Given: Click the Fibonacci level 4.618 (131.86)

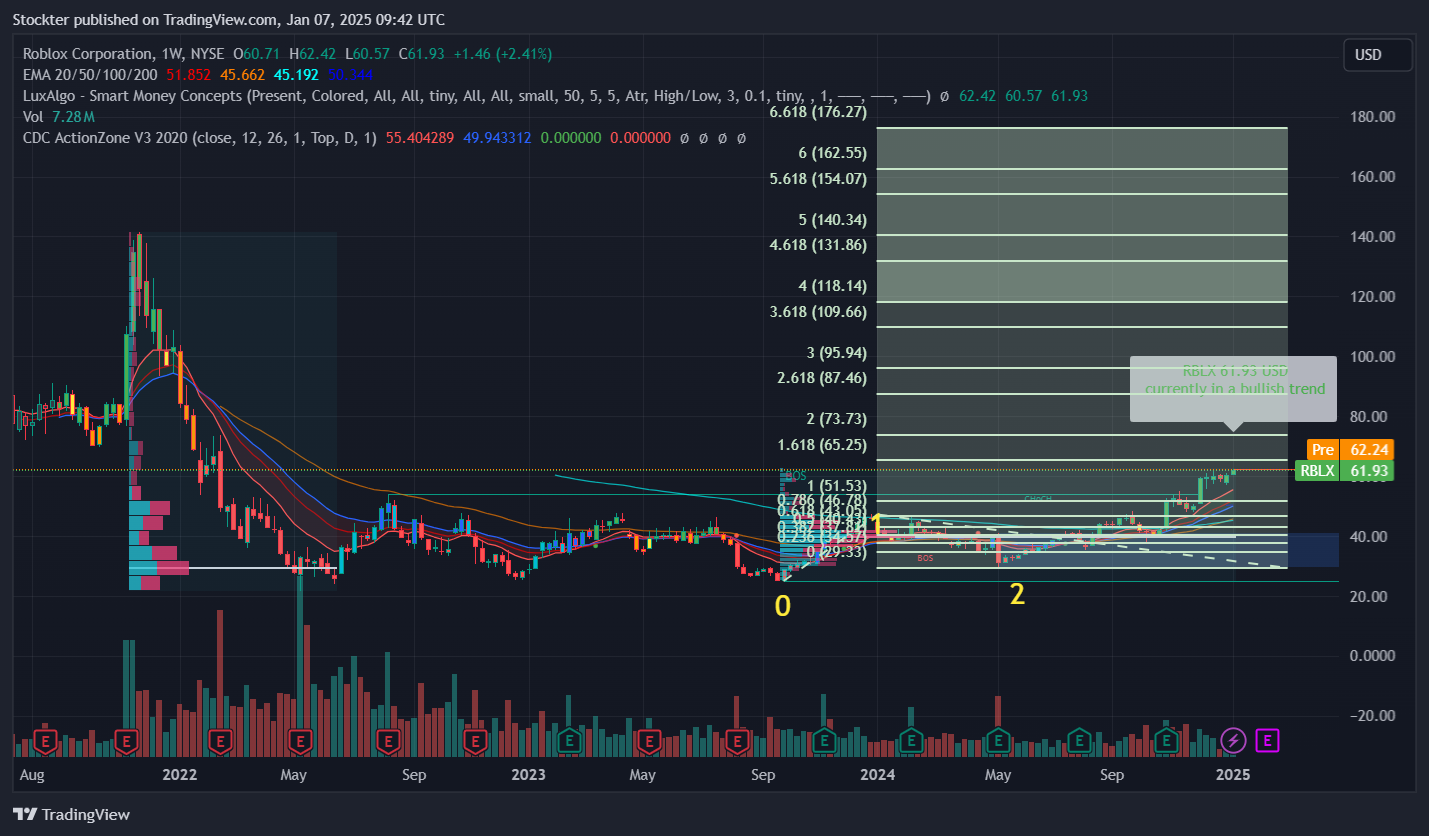Looking at the screenshot, I should pos(818,244).
